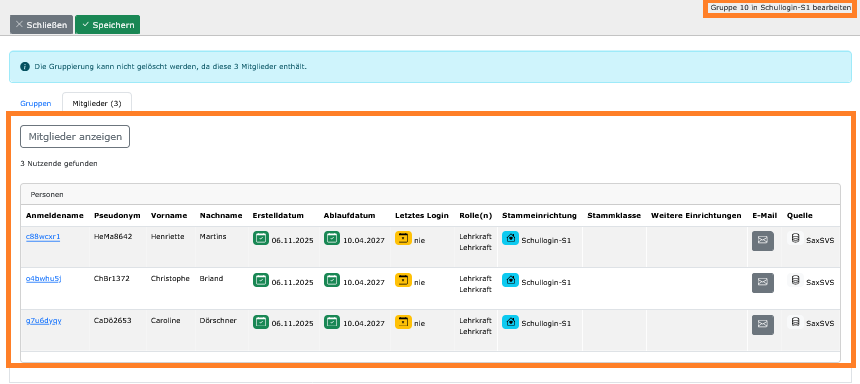Image resolution: width=860 pixels, height=384 pixels.
Task: Click the info icon in the blue notice
Action: click(x=25, y=66)
